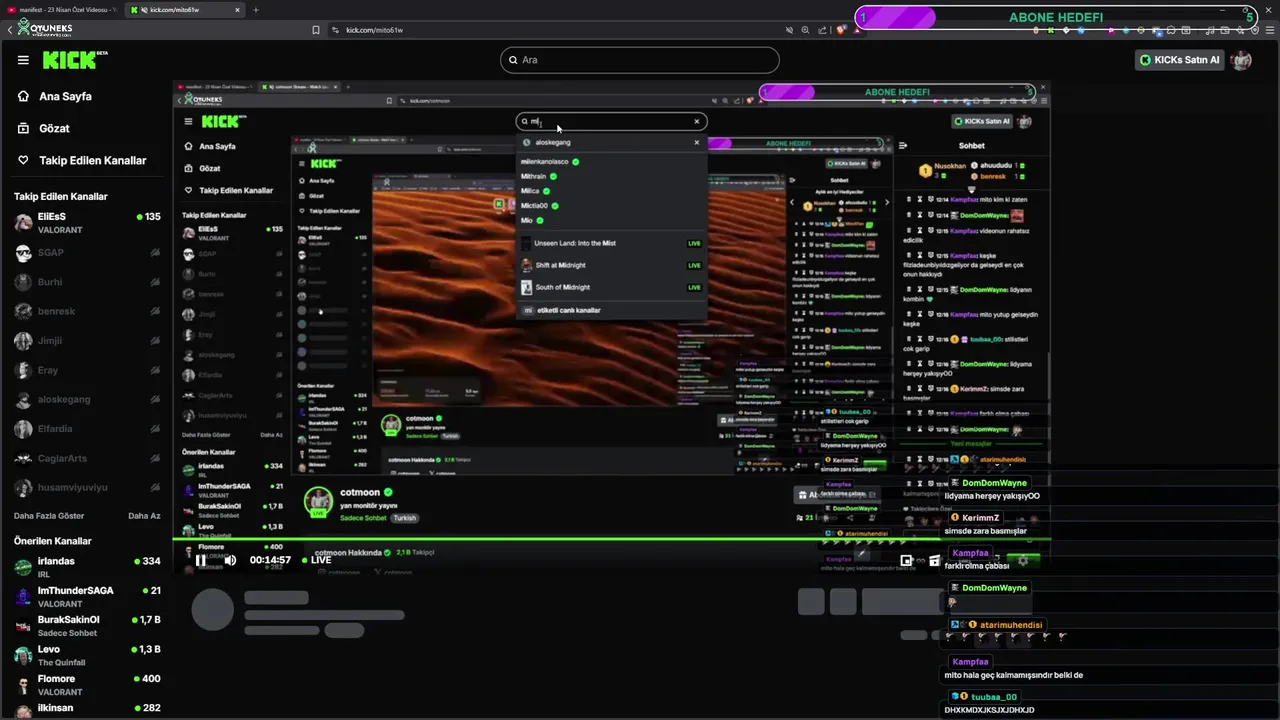The height and width of the screenshot is (720, 1280).
Task: Select Elfardia in followed channels
Action: click(x=87, y=429)
